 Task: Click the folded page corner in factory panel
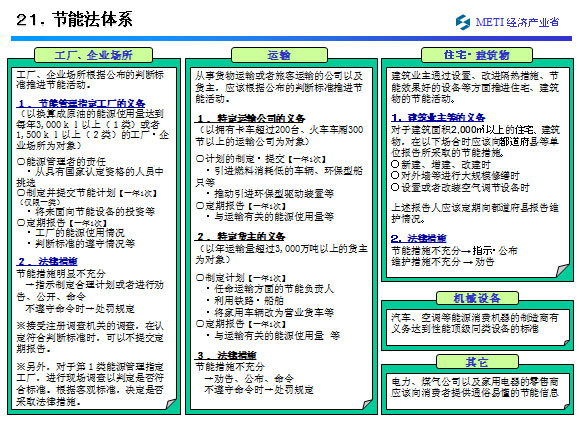(x=171, y=403)
